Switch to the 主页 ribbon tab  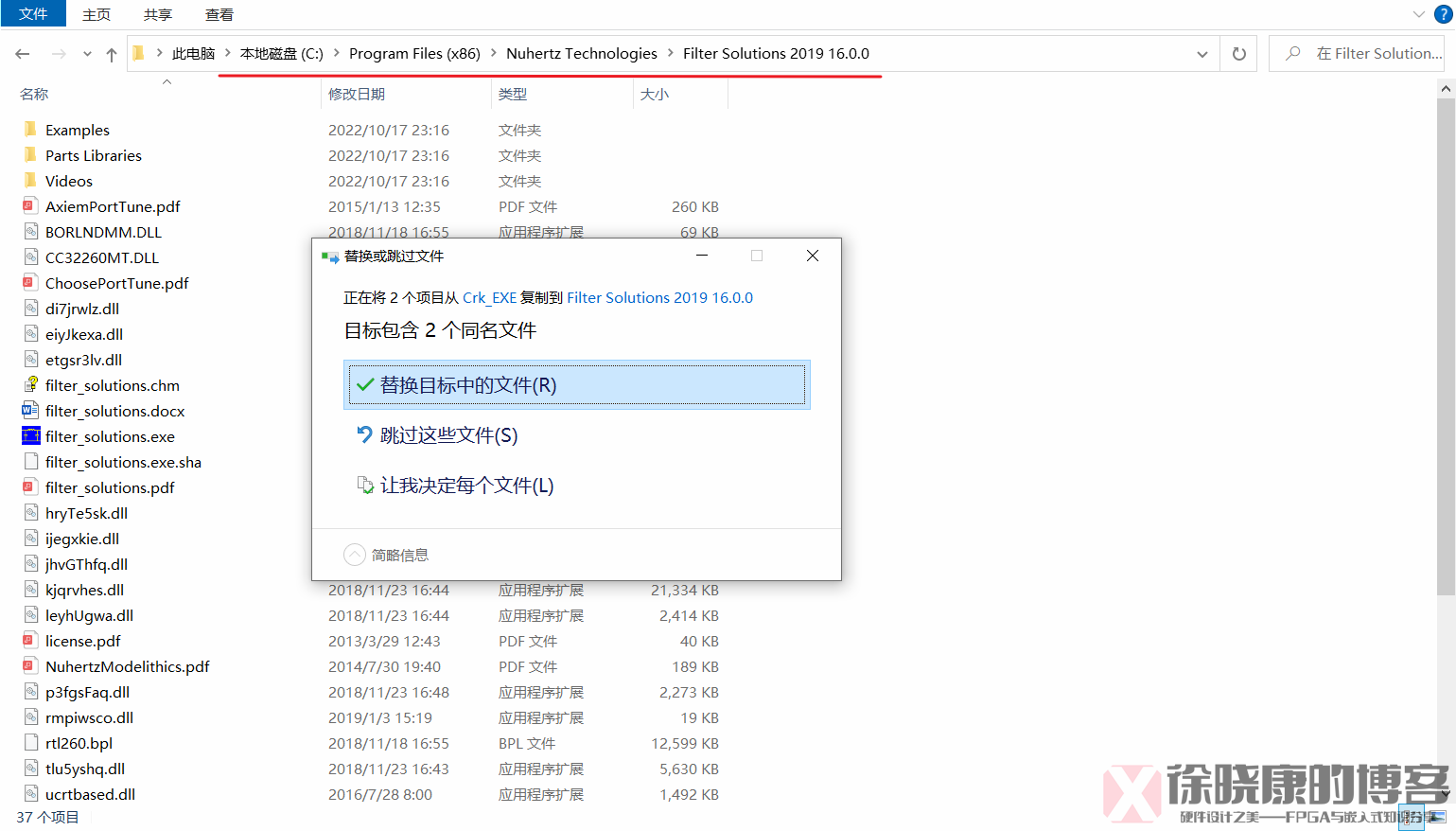click(x=96, y=15)
